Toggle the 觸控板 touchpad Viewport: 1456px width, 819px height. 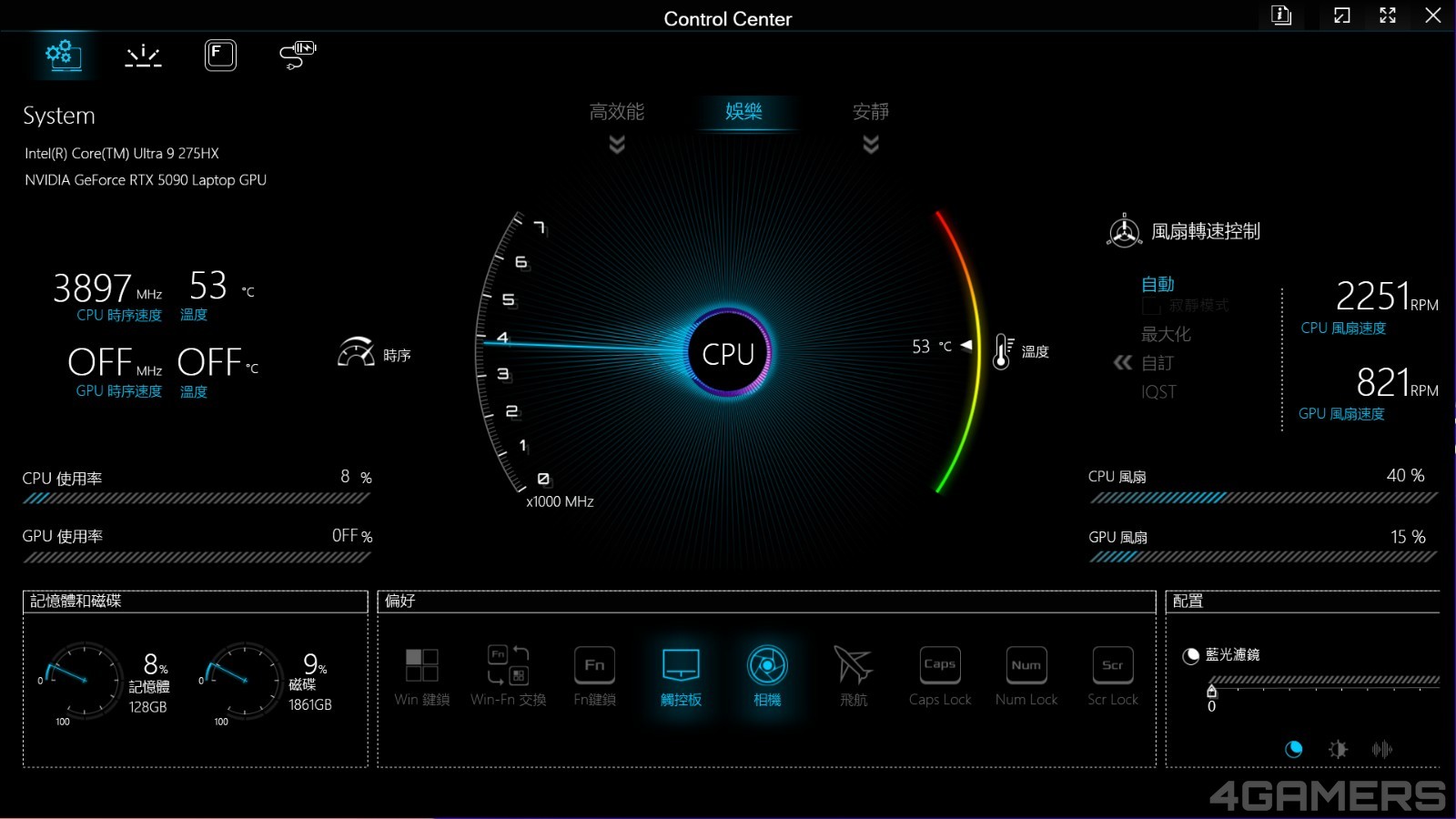[681, 676]
